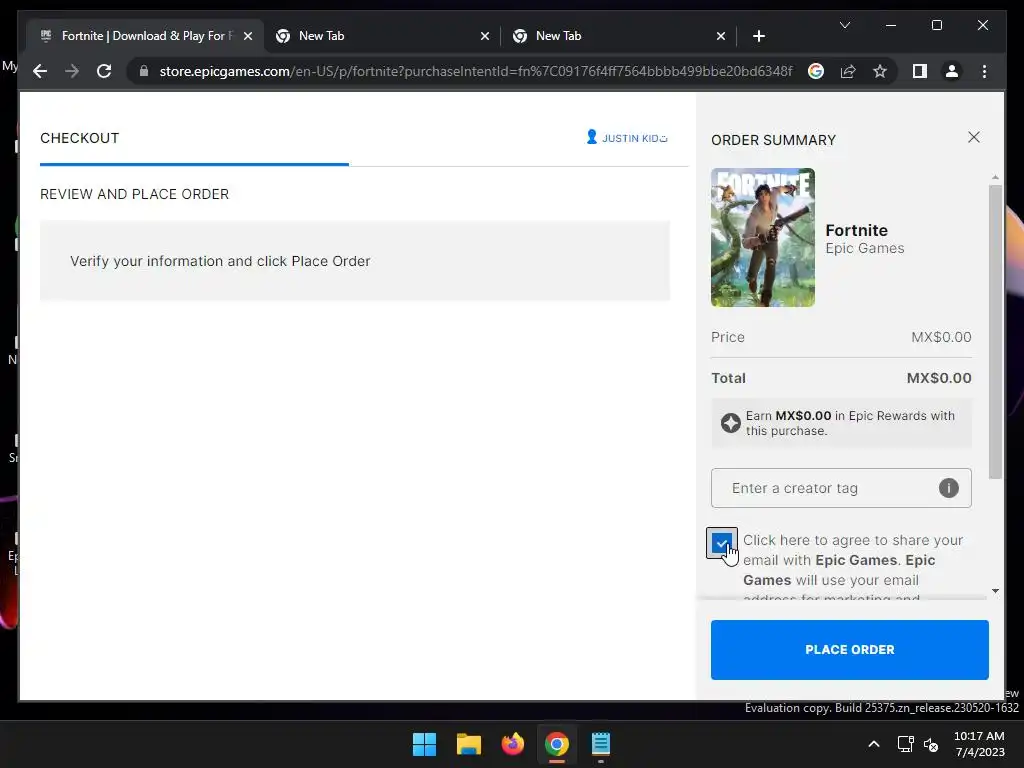Expand the tab search dropdown arrow
The image size is (1024, 768).
[844, 25]
